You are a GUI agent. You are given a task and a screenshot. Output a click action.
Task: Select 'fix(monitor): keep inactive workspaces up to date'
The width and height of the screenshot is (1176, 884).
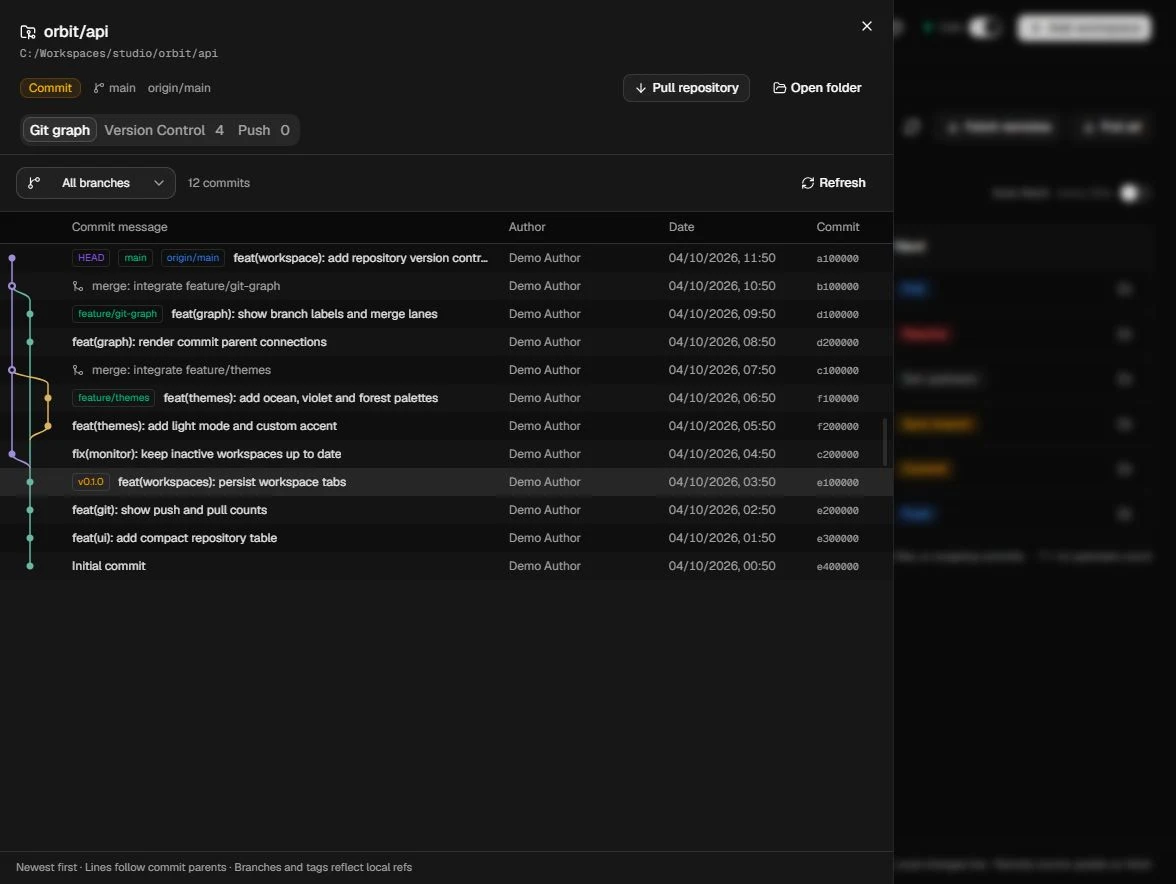pos(446,454)
